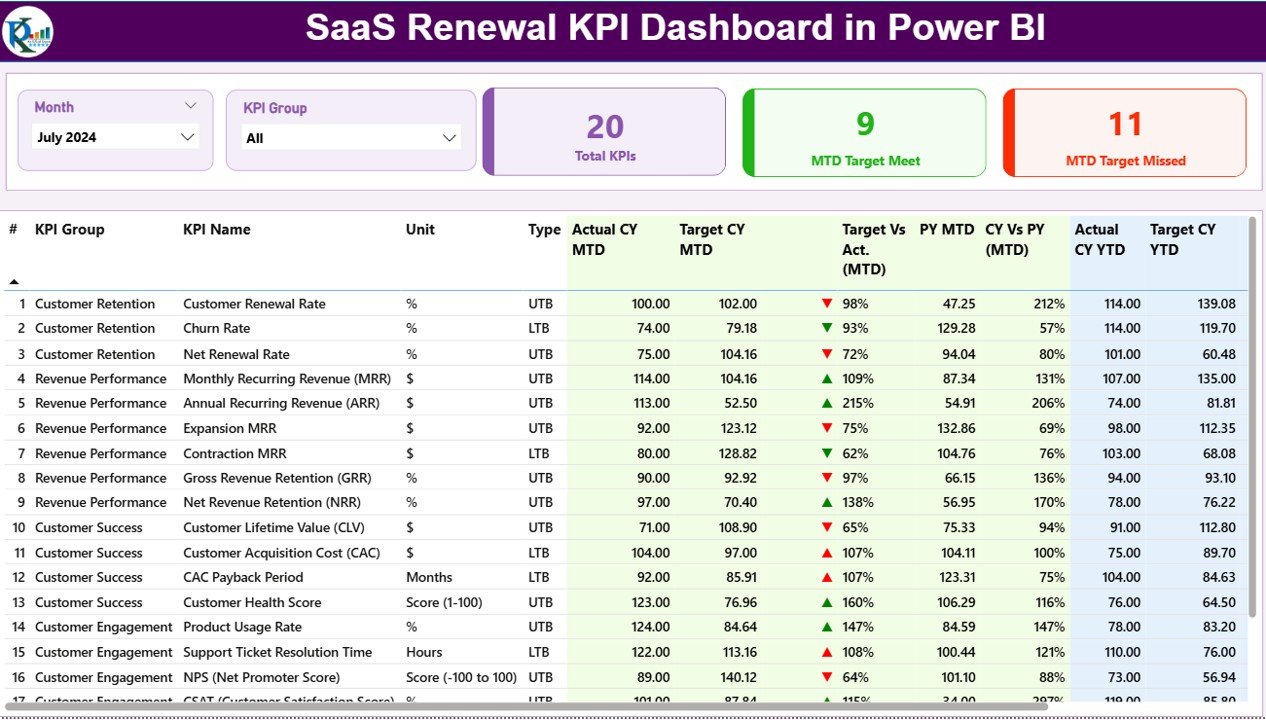Viewport: 1266px width, 720px height.
Task: Sort the table by the Actual CY MTD header
Action: 605,239
